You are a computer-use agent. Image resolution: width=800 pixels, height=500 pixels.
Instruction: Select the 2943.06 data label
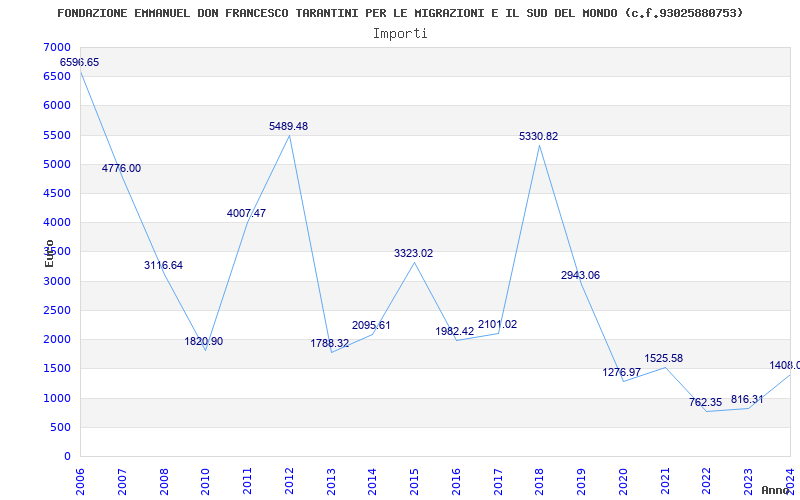pyautogui.click(x=581, y=276)
